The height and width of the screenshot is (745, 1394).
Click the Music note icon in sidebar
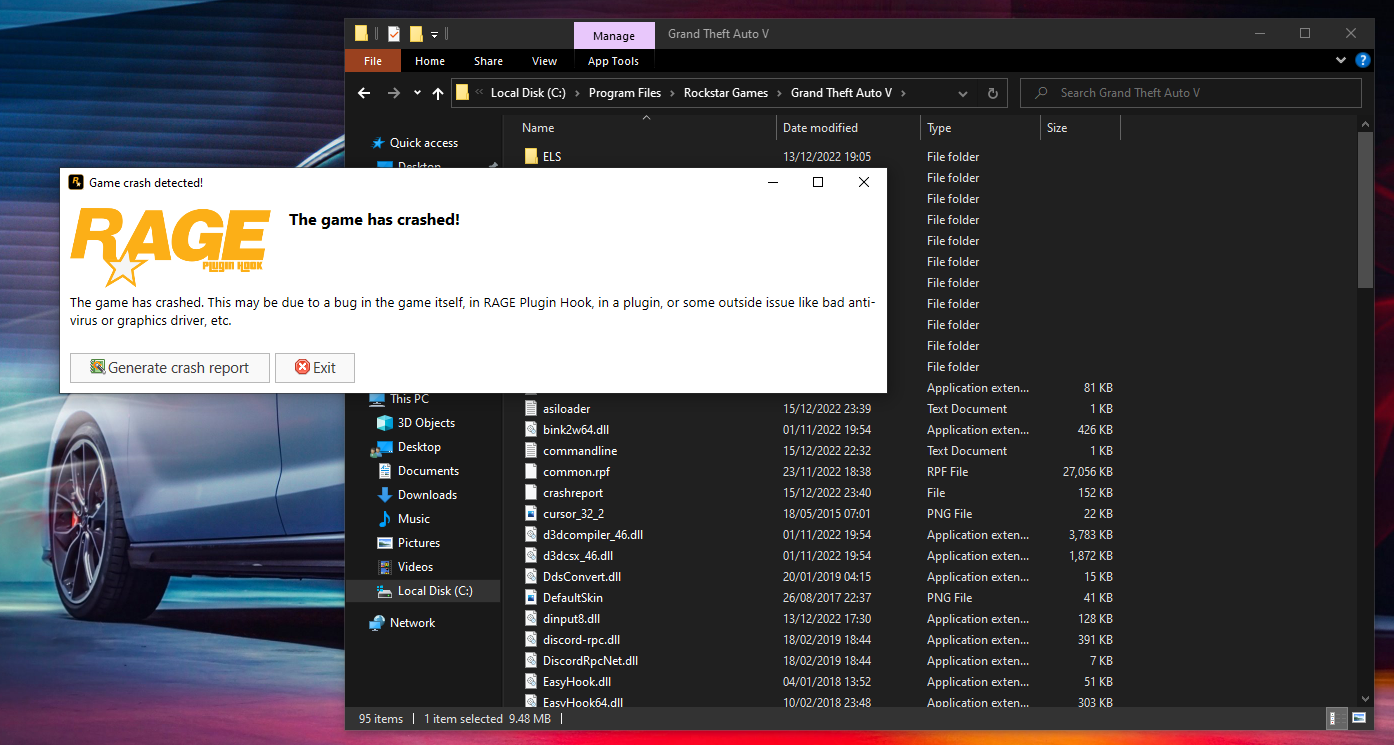tap(385, 519)
